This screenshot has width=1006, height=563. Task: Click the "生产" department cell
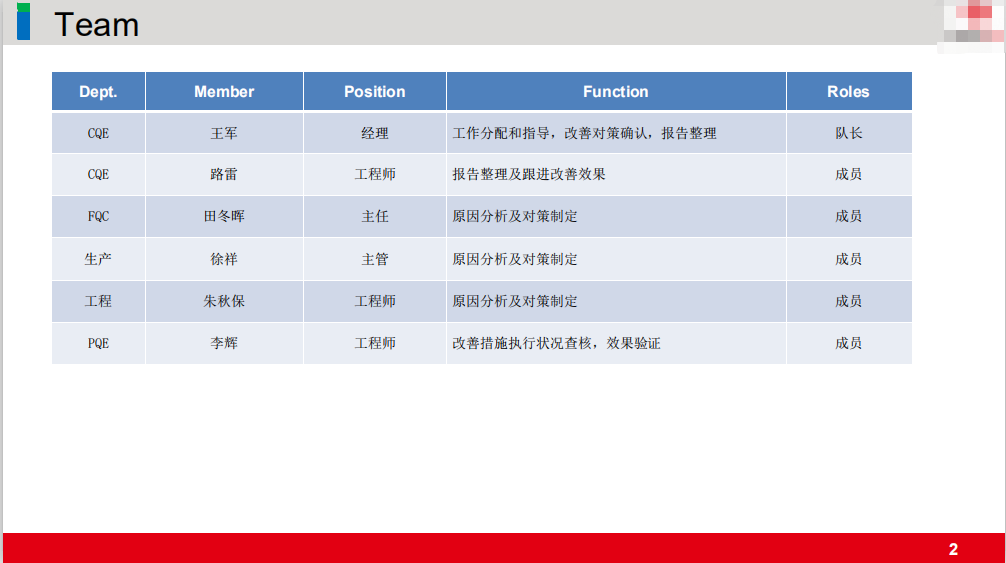pos(98,259)
